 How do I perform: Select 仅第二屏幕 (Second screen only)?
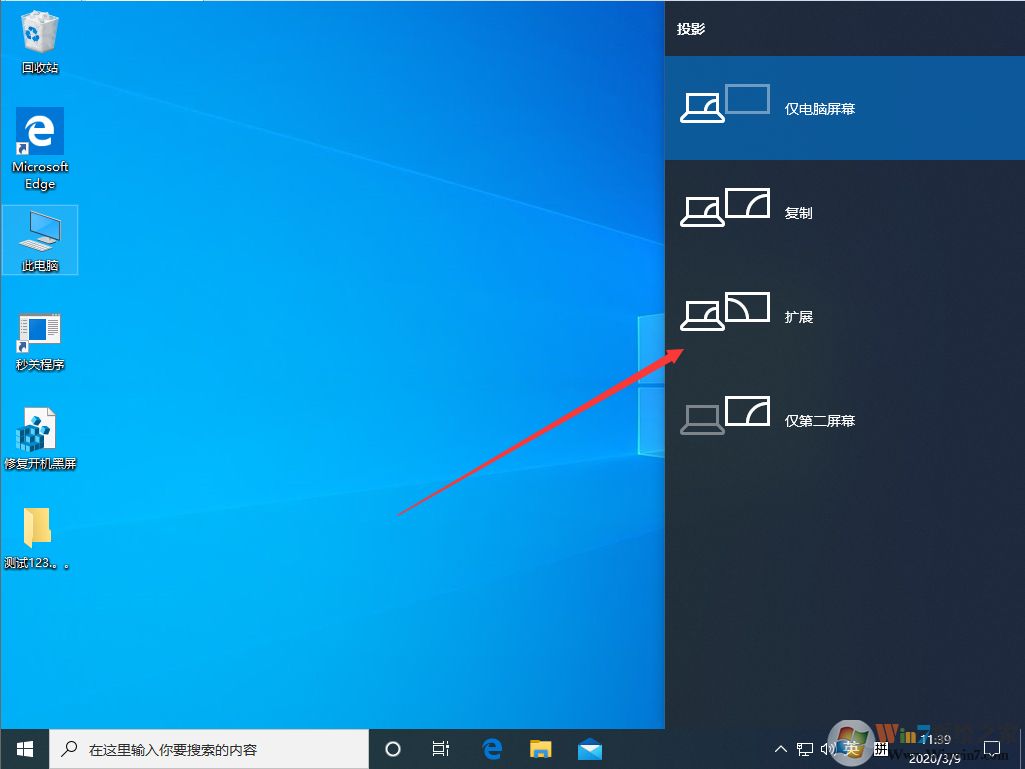845,420
